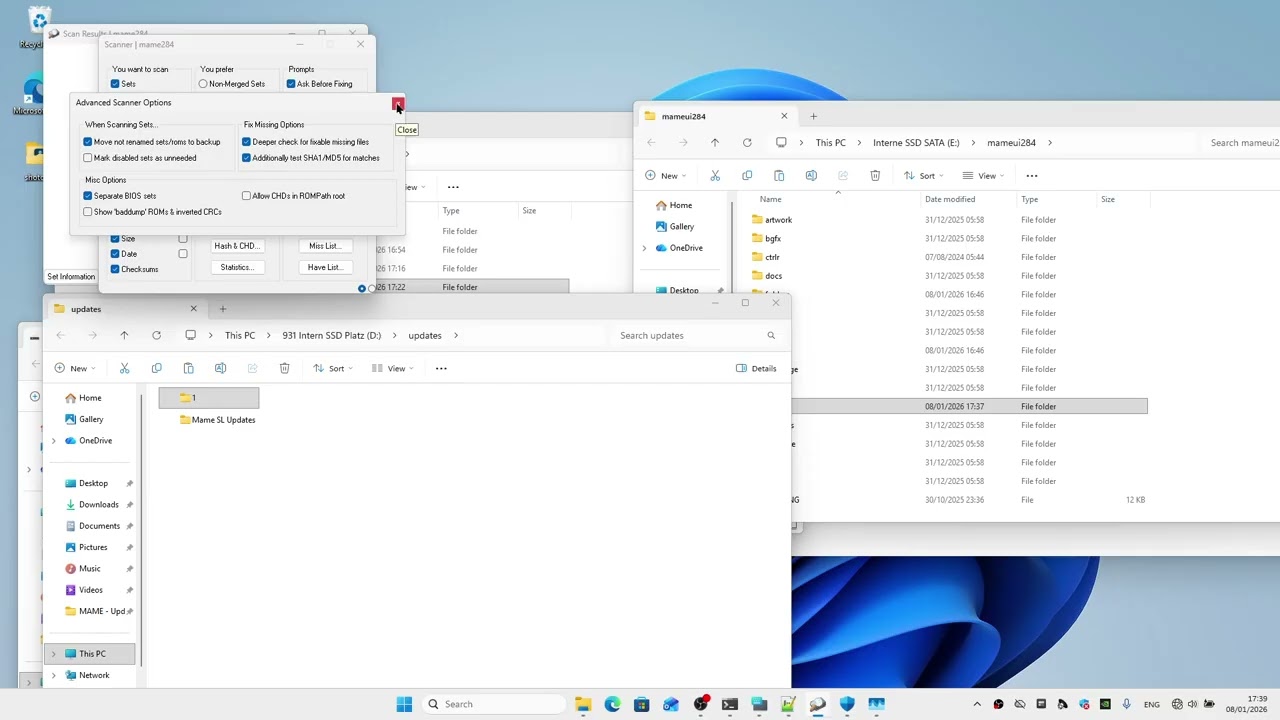Select the Non-Merged Sets radio button

pos(203,84)
